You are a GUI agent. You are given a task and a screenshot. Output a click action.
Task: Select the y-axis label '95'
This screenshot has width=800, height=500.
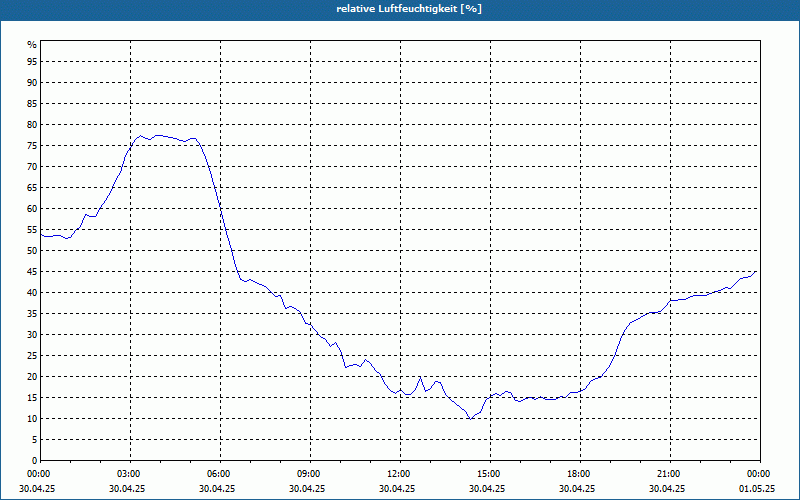pos(32,62)
